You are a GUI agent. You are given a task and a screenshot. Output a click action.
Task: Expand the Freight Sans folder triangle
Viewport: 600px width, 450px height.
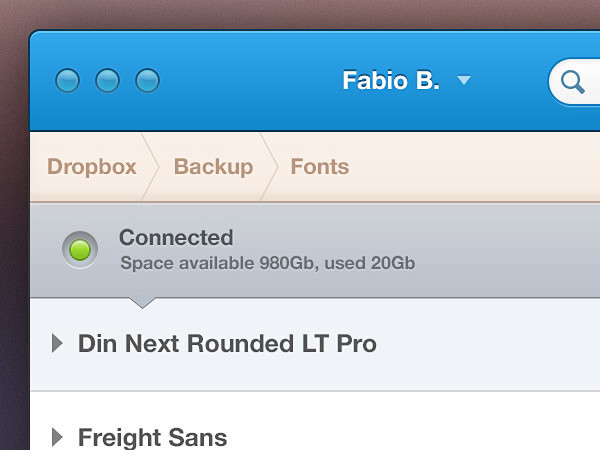[57, 437]
